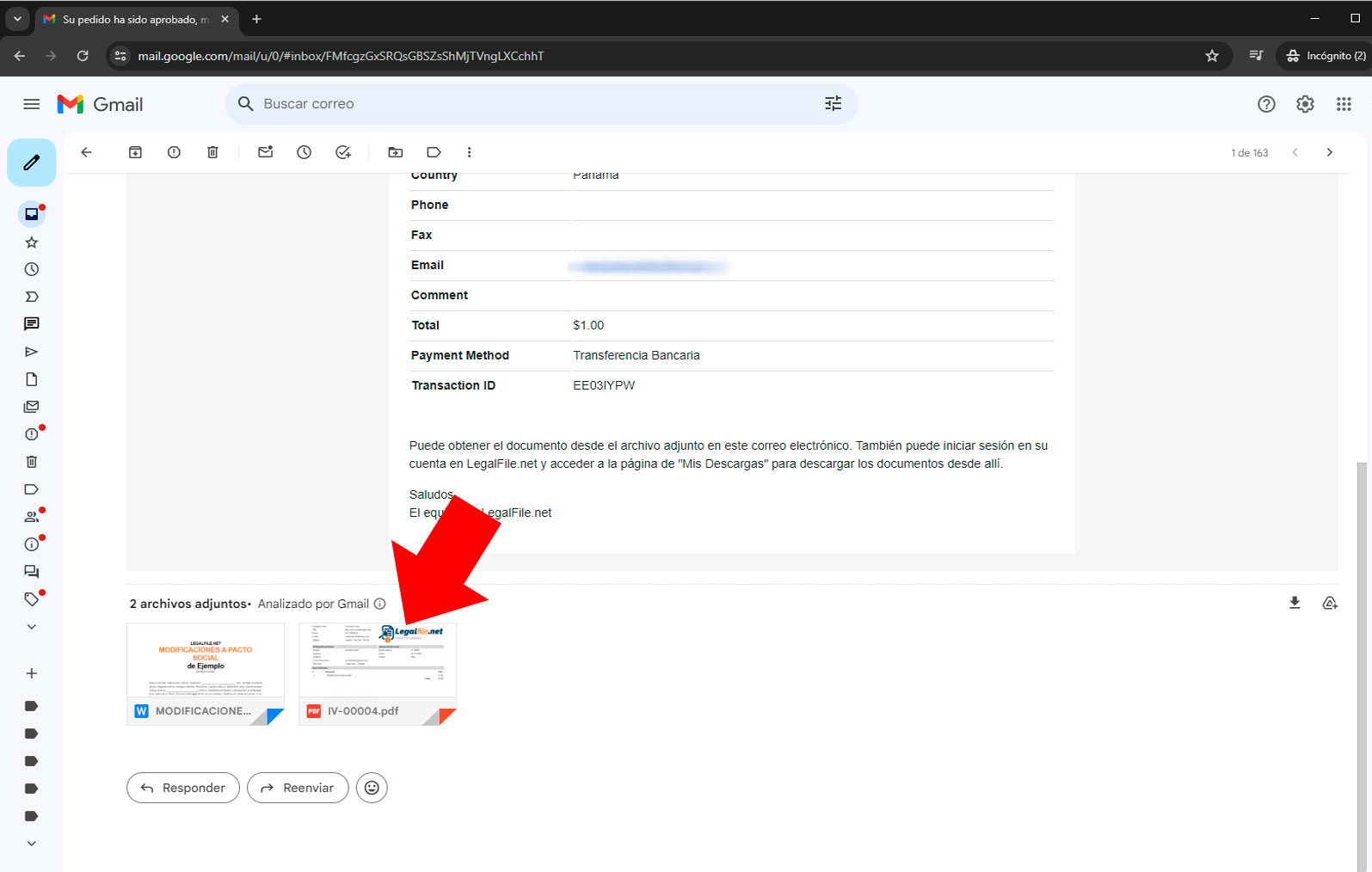Snooze the email with the clock icon
1372x872 pixels.
(x=304, y=152)
